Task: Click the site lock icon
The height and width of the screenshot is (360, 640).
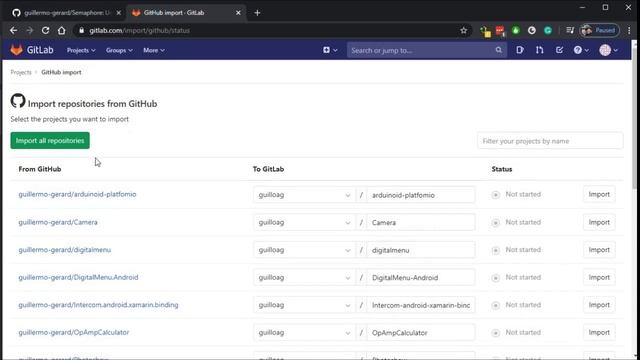Action: (81, 30)
